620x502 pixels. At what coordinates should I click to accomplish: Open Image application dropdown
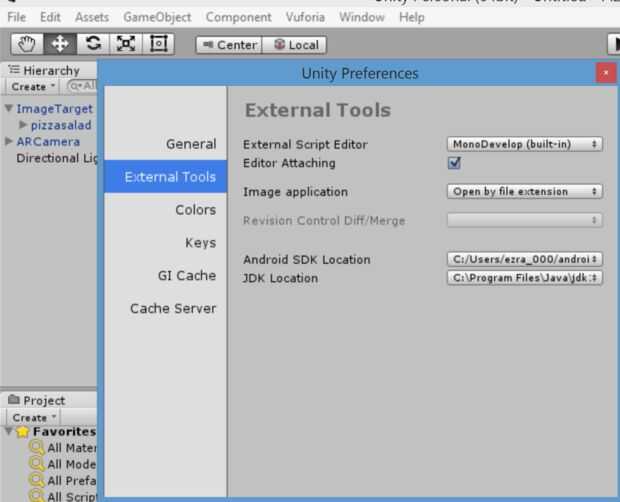click(x=525, y=192)
